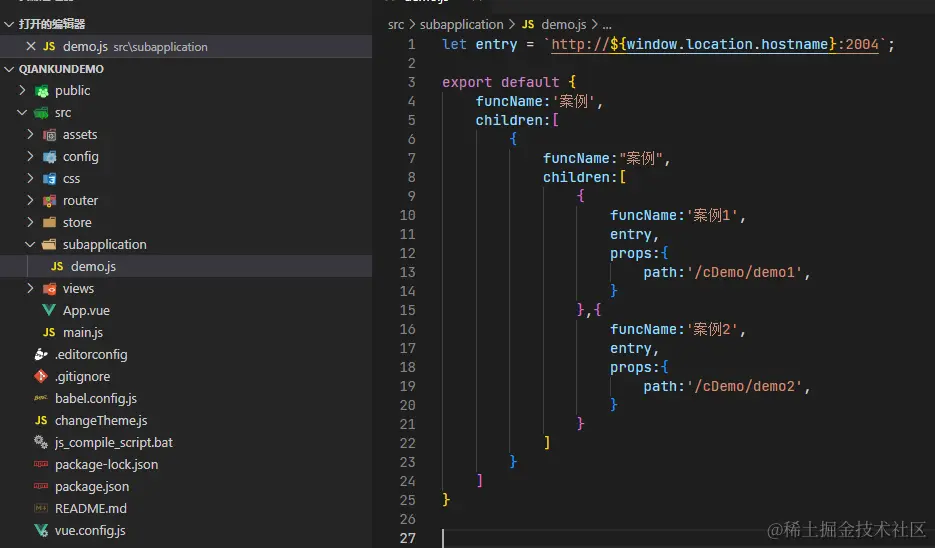The width and height of the screenshot is (935, 548).
Task: Expand the router folder chevron
Action: coord(30,200)
